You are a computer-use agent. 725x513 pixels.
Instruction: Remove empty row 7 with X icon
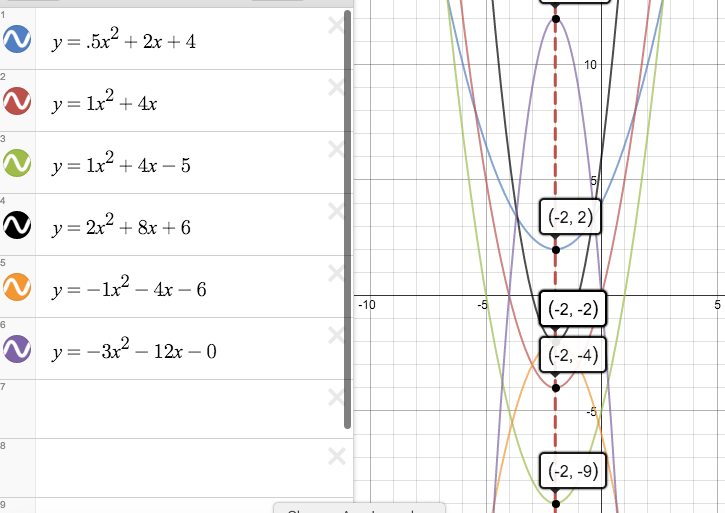337,397
